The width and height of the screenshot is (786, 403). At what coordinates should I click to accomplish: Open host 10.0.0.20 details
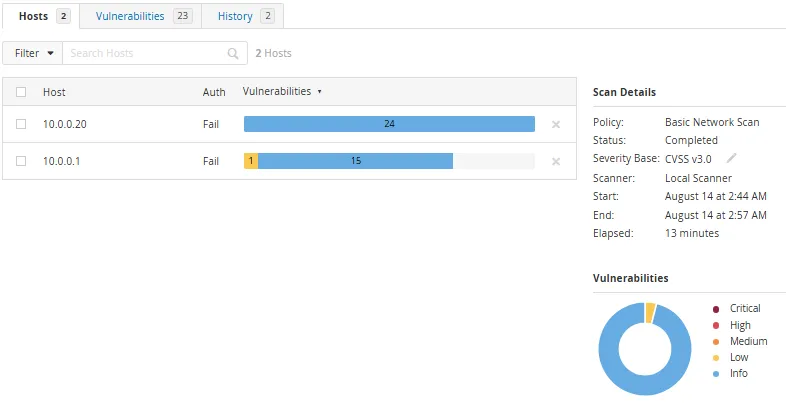coord(65,124)
